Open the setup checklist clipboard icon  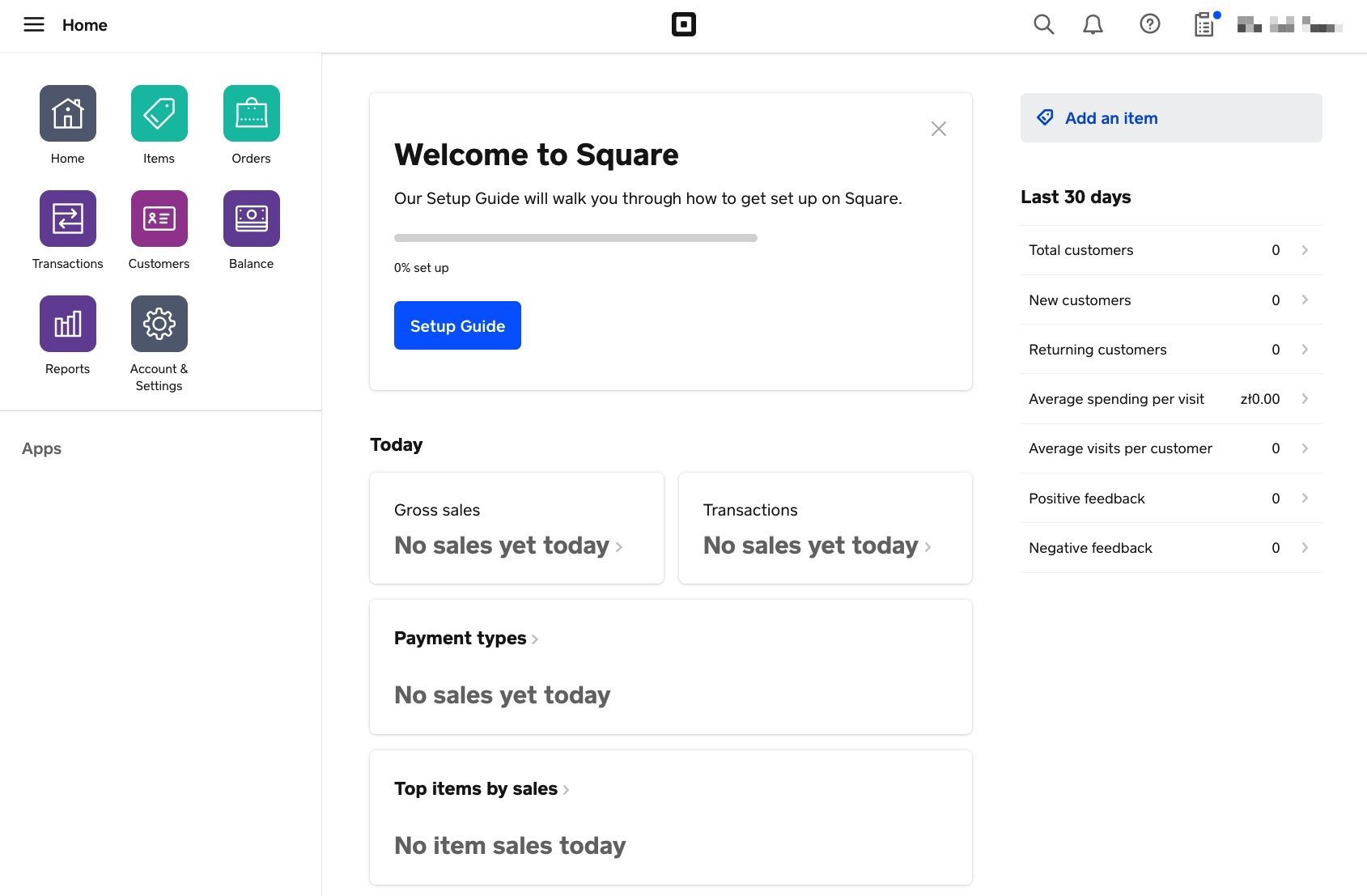[1205, 24]
